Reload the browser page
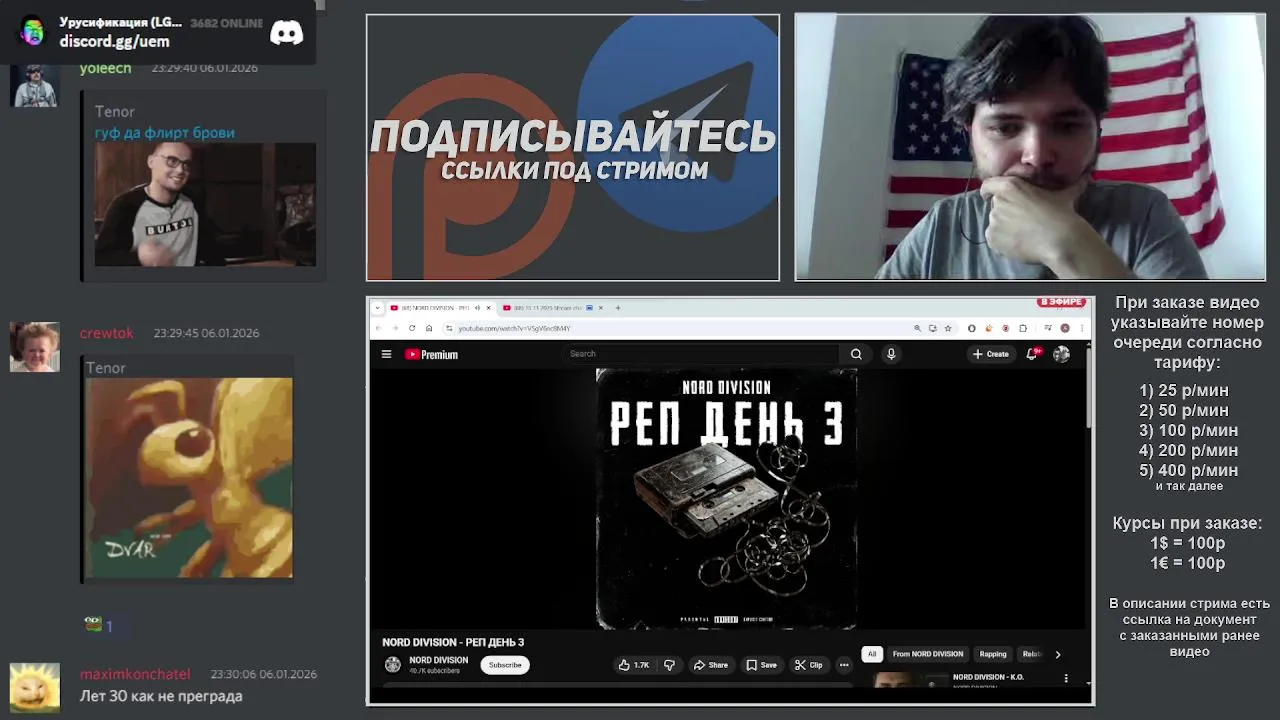1280x720 pixels. [x=412, y=328]
